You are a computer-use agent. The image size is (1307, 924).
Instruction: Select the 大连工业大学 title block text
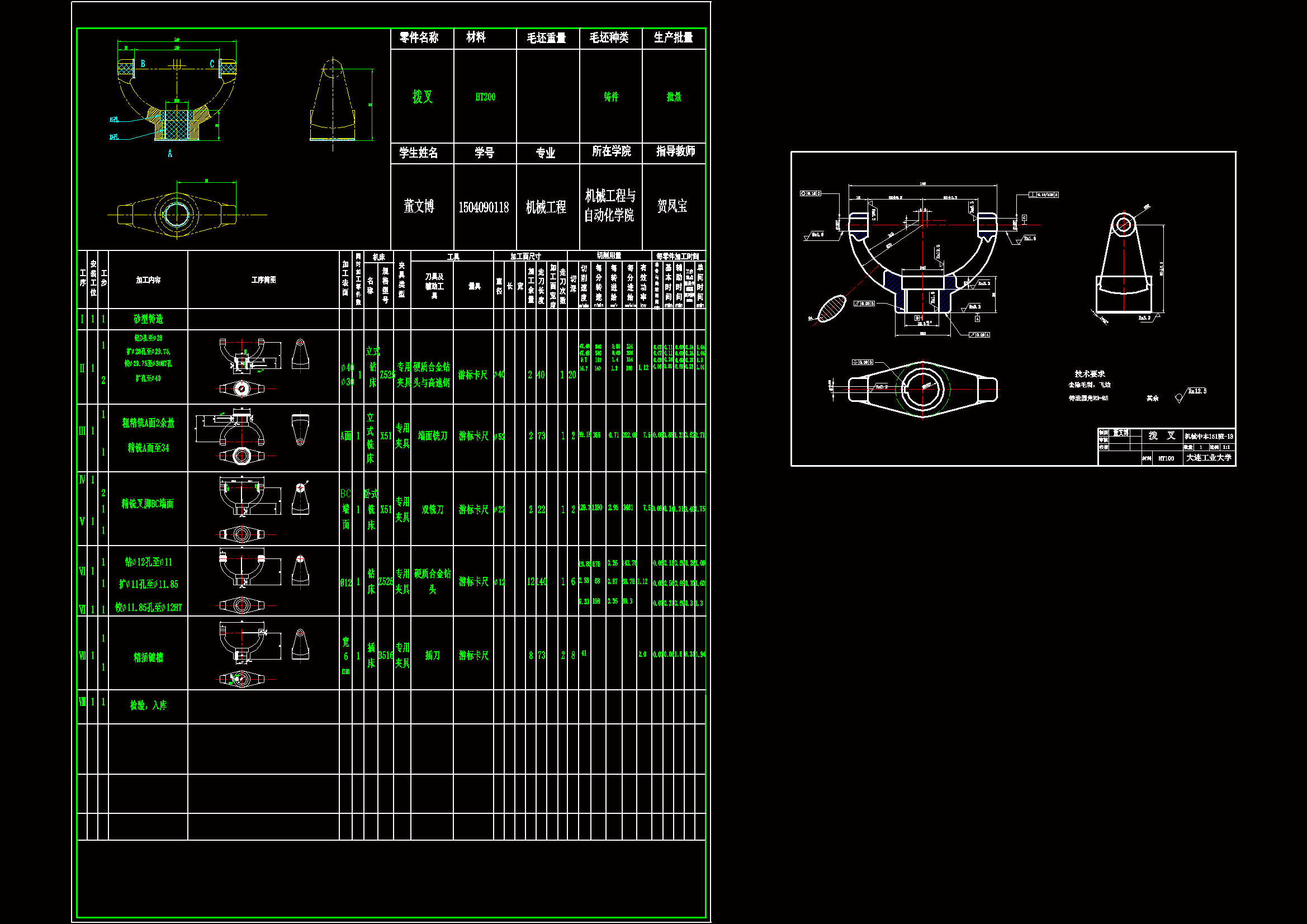[x=1209, y=458]
